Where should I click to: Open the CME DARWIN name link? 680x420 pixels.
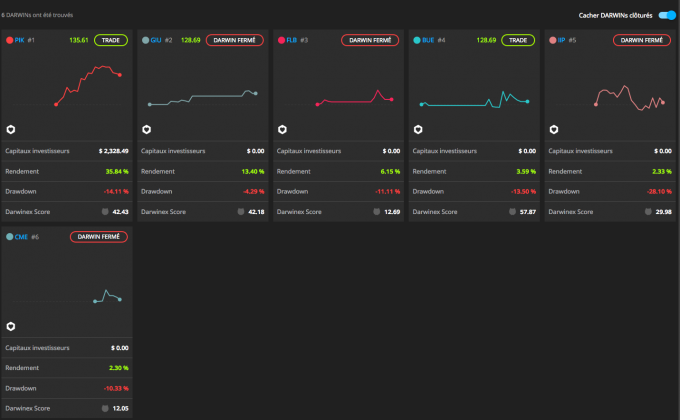point(21,236)
